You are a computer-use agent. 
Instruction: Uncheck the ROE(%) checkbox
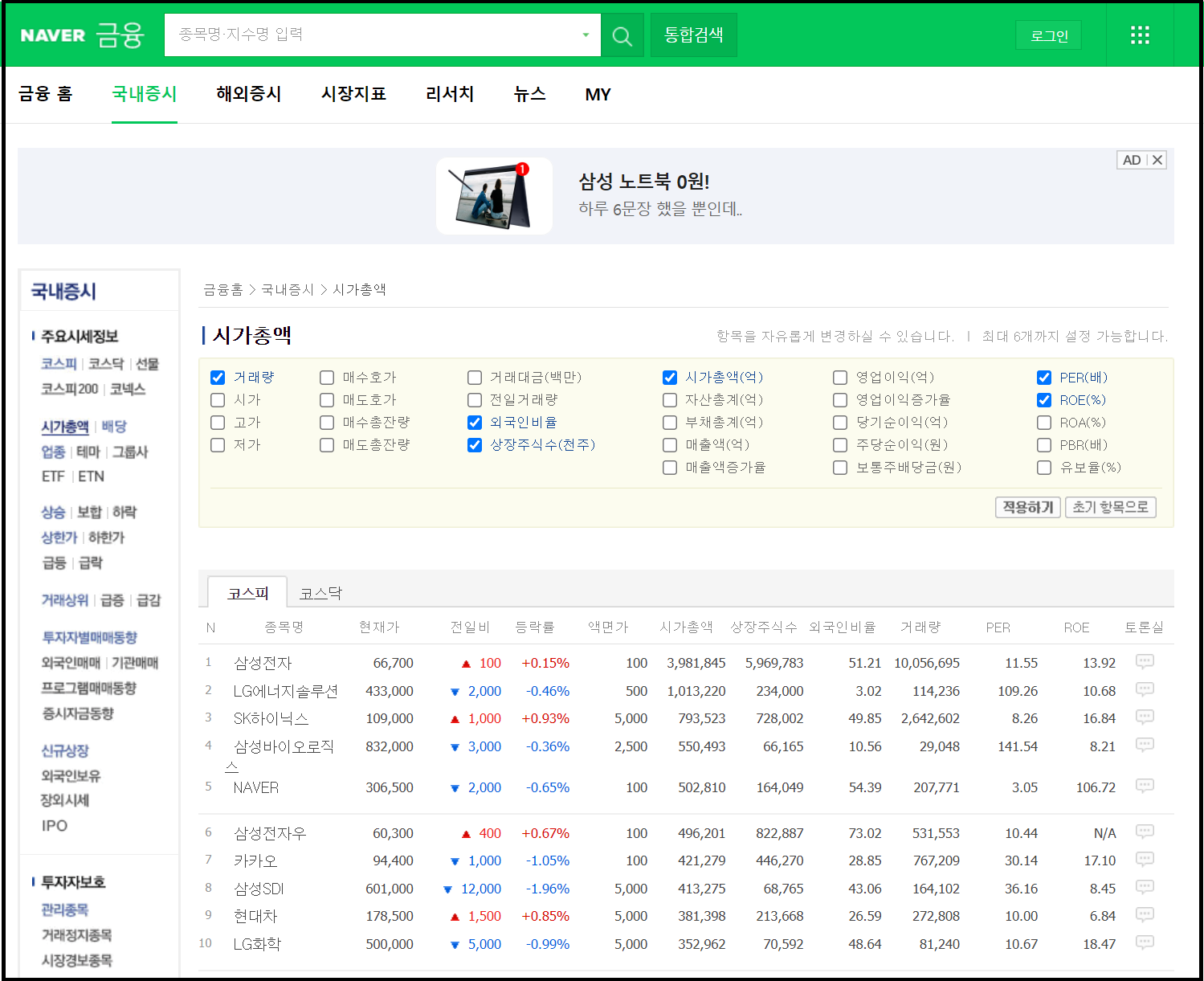pos(1044,400)
